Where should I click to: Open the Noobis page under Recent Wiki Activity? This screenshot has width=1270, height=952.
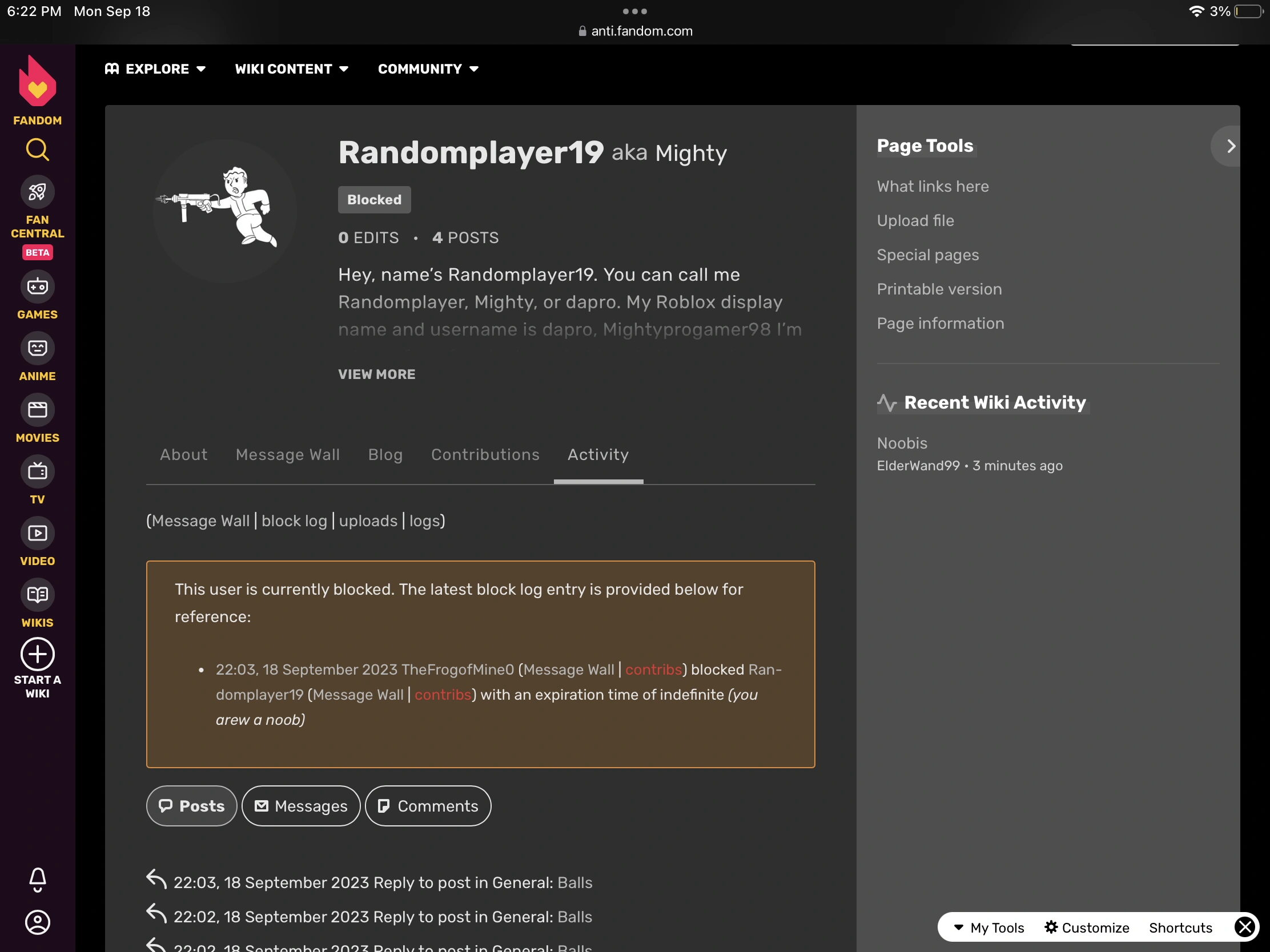(x=902, y=443)
